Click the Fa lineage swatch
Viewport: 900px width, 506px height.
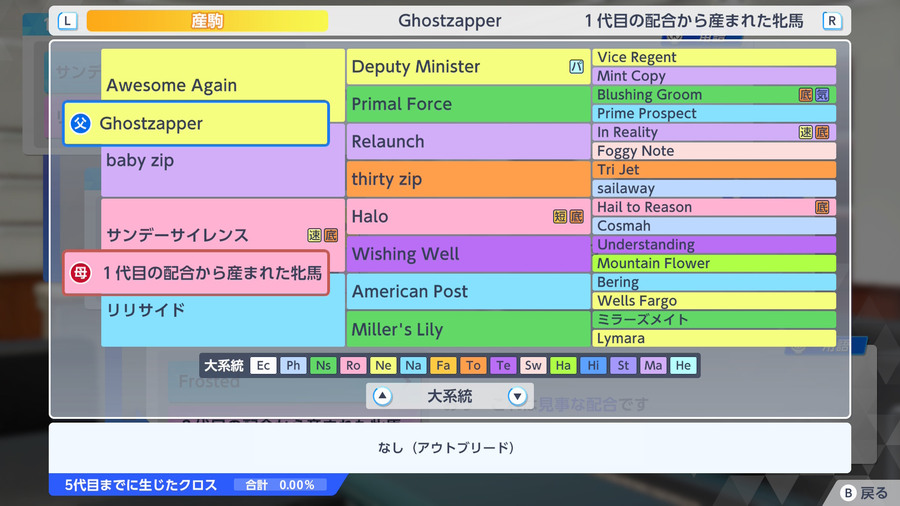[x=443, y=365]
